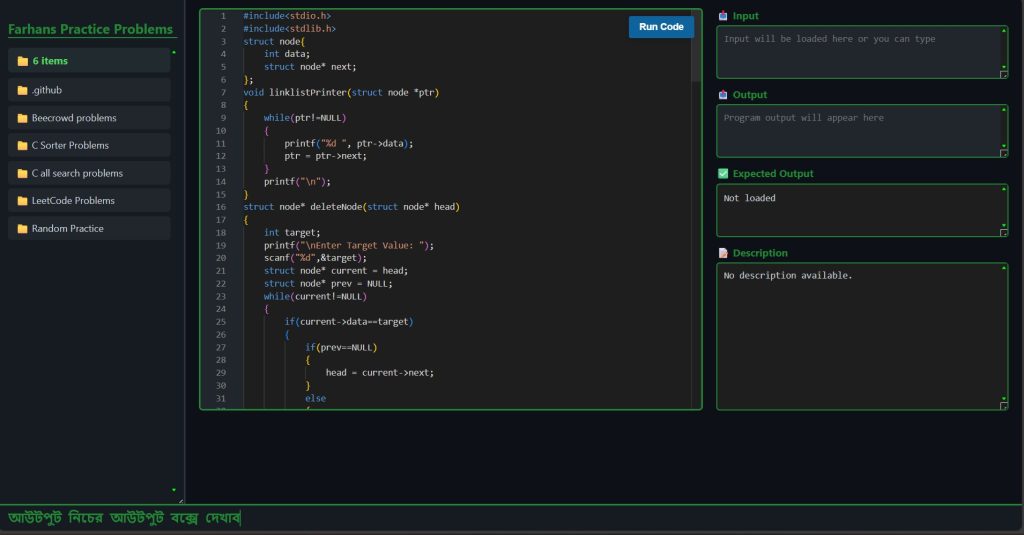Image resolution: width=1024 pixels, height=535 pixels.
Task: Click the C Sorter Problems folder icon
Action: click(x=22, y=146)
